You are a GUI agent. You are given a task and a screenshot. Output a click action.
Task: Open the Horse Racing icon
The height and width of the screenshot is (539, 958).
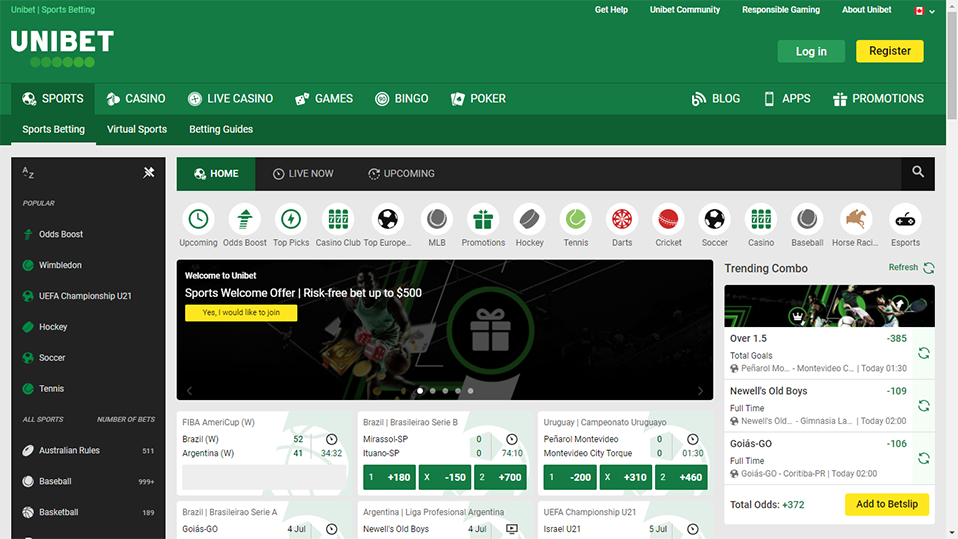coord(854,219)
